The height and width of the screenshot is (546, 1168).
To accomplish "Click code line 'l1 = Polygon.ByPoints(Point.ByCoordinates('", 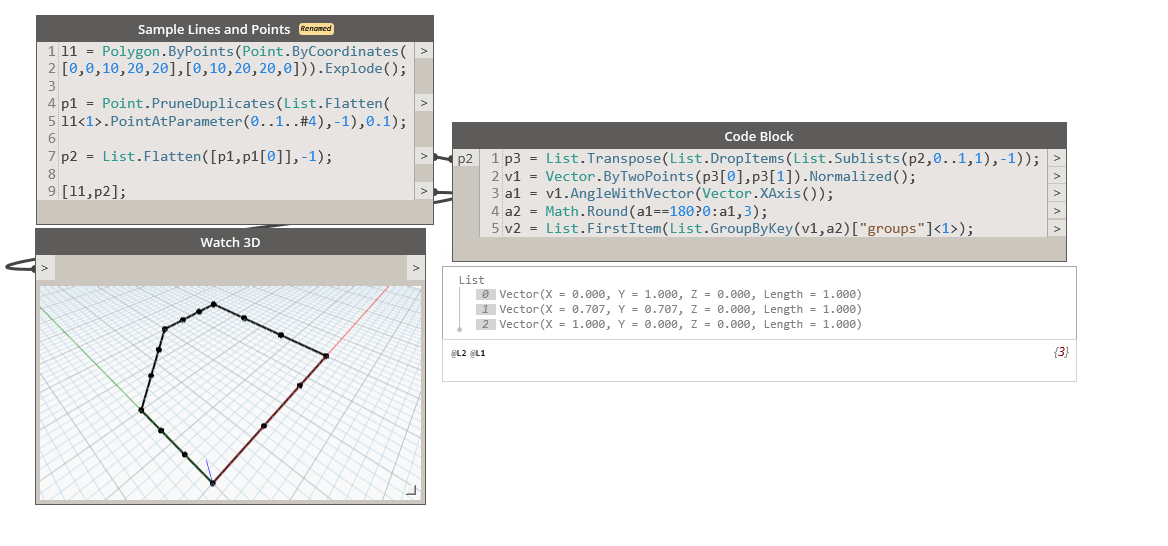I will (234, 51).
